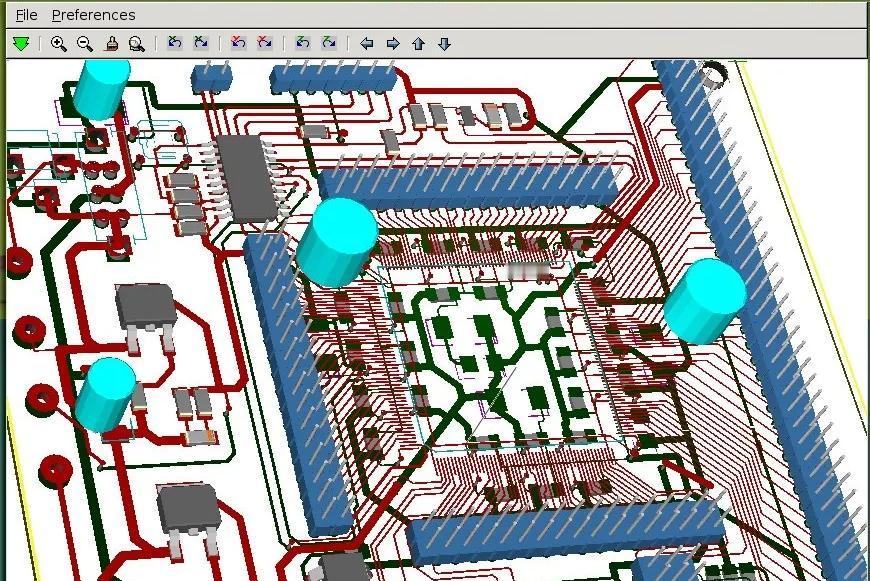The height and width of the screenshot is (581, 870).
Task: Rotate X counter-clockwise (first blue X icon)
Action: point(175,43)
